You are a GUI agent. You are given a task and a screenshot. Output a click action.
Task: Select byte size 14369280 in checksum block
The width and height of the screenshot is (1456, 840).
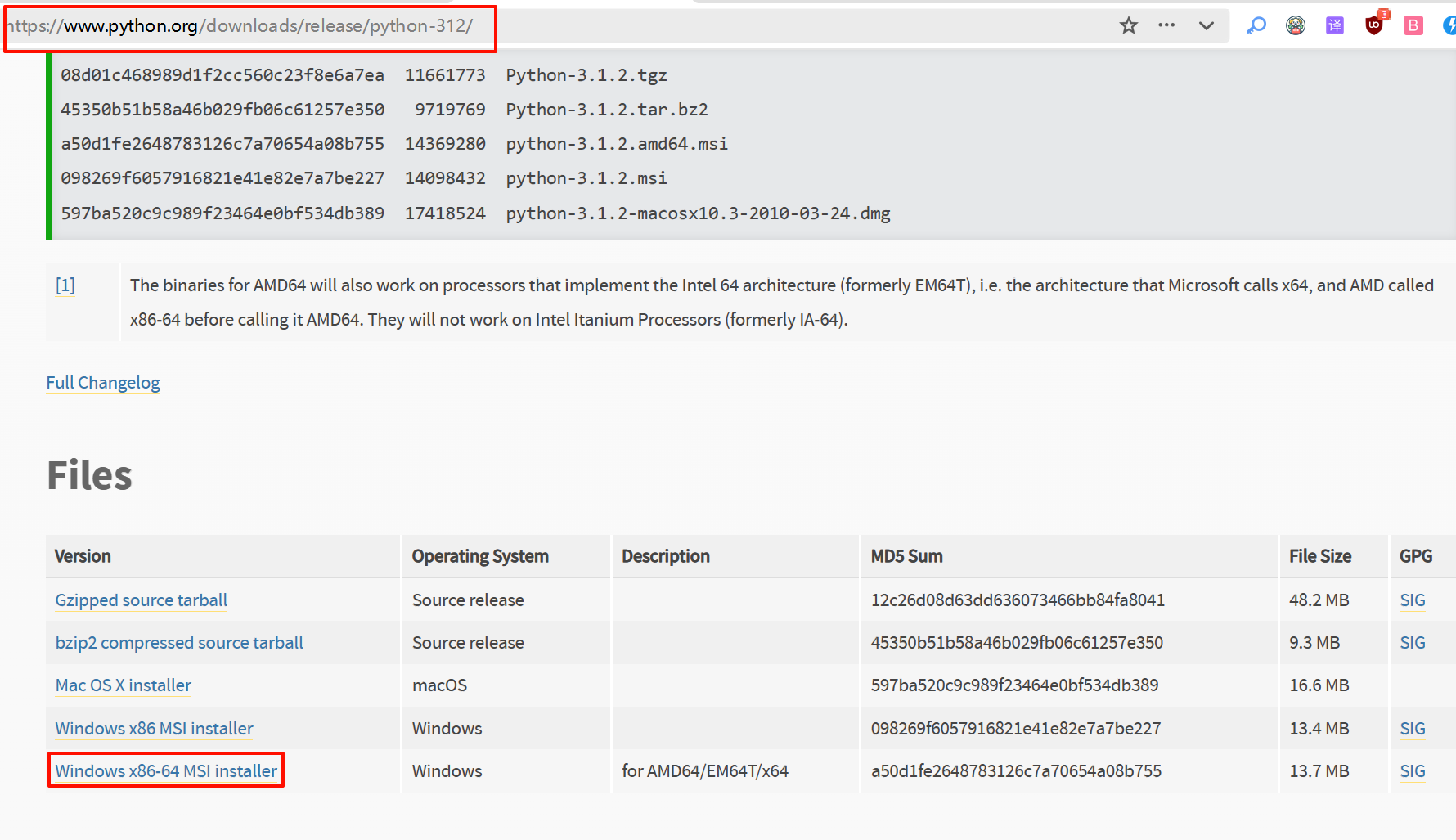(445, 144)
